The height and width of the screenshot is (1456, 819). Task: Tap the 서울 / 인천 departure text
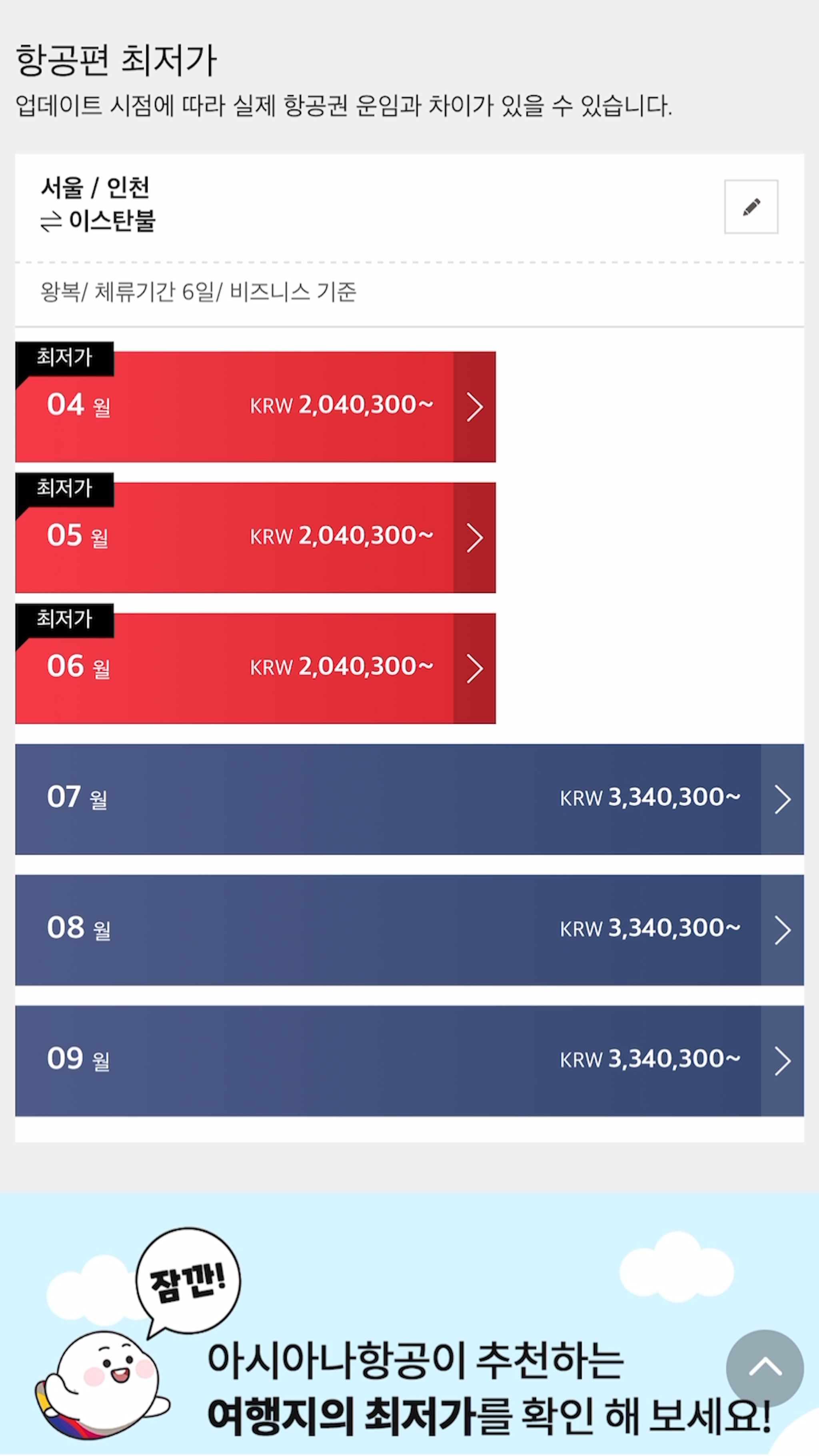pos(95,188)
